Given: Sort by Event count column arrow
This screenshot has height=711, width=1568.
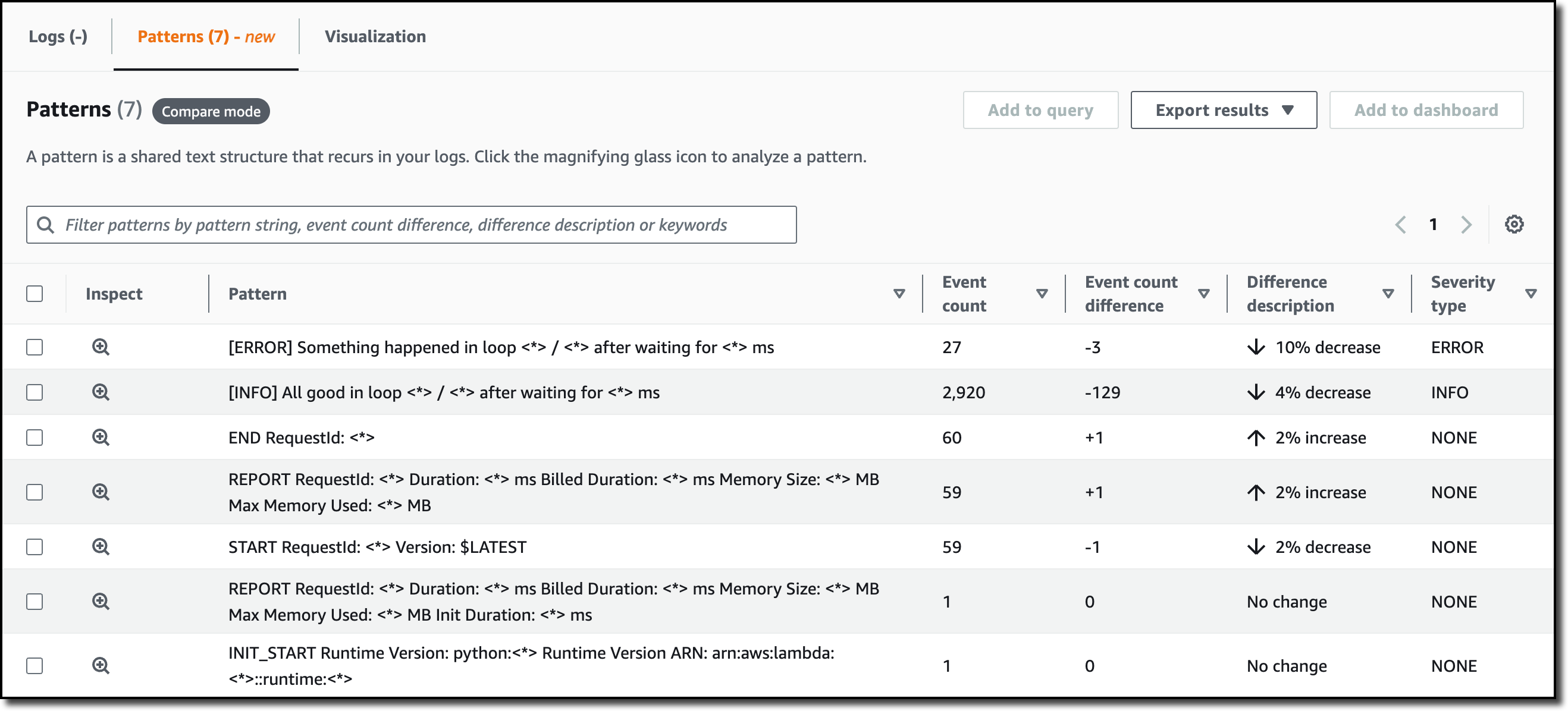Looking at the screenshot, I should click(1042, 294).
